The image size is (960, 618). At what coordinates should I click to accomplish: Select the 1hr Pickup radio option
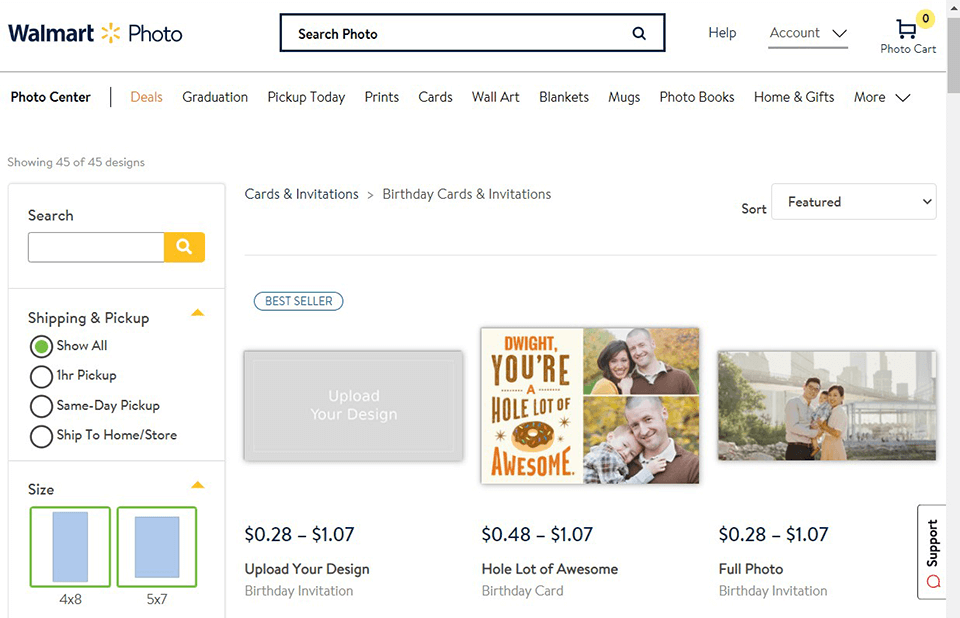pos(41,376)
